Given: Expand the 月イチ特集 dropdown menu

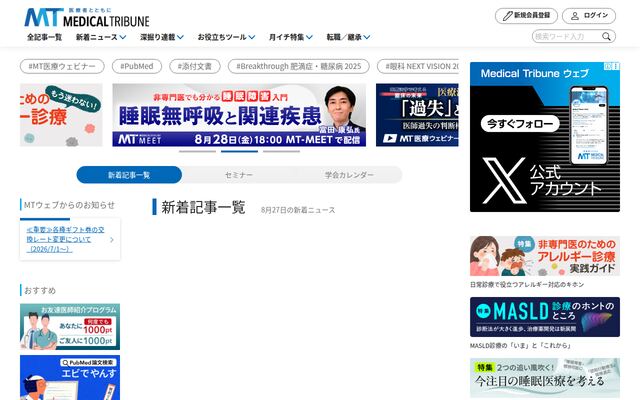Looking at the screenshot, I should coord(291,37).
